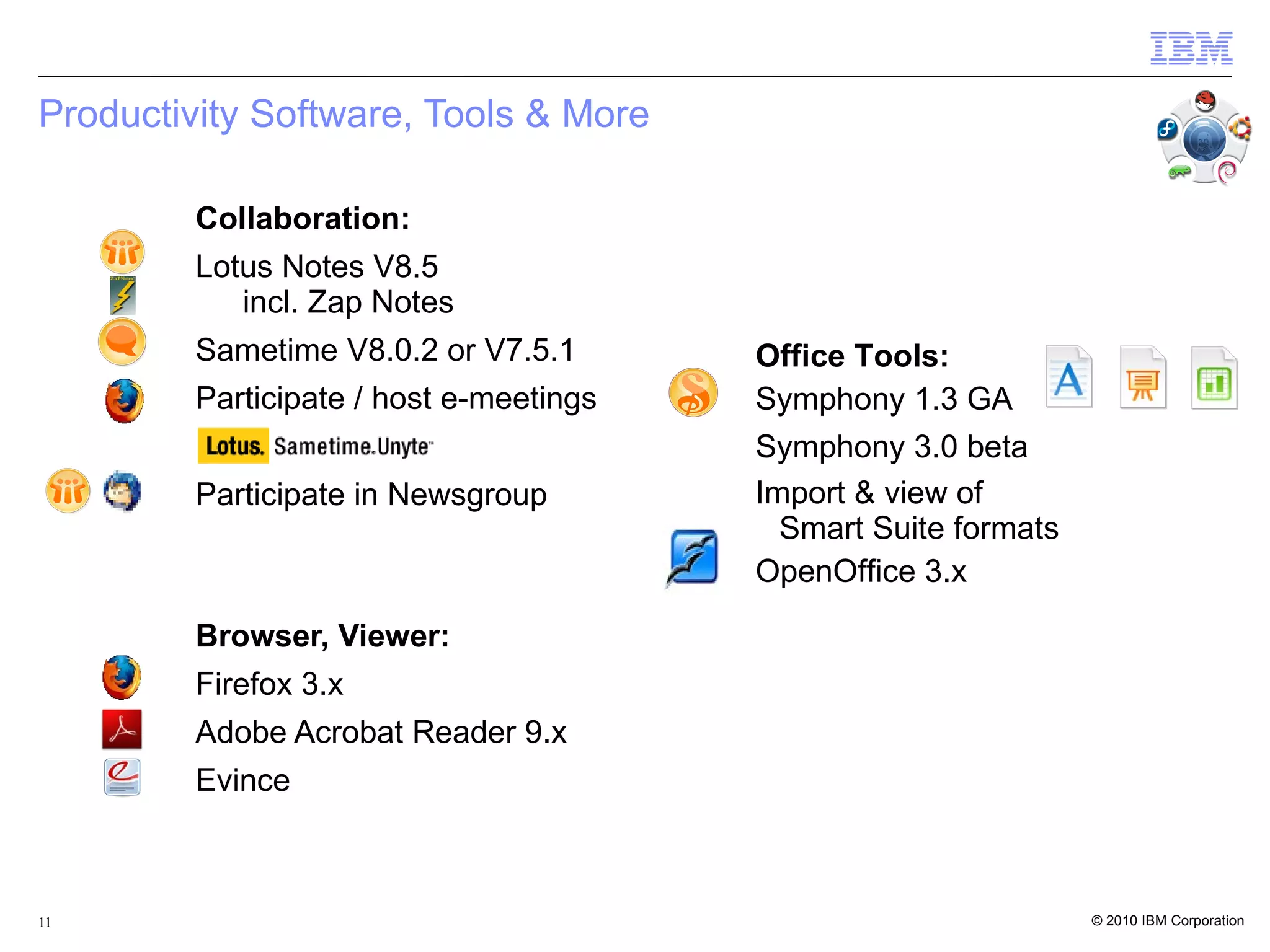Click the Debian swirl logo in distro wheel
1270x952 pixels.
tap(1227, 172)
